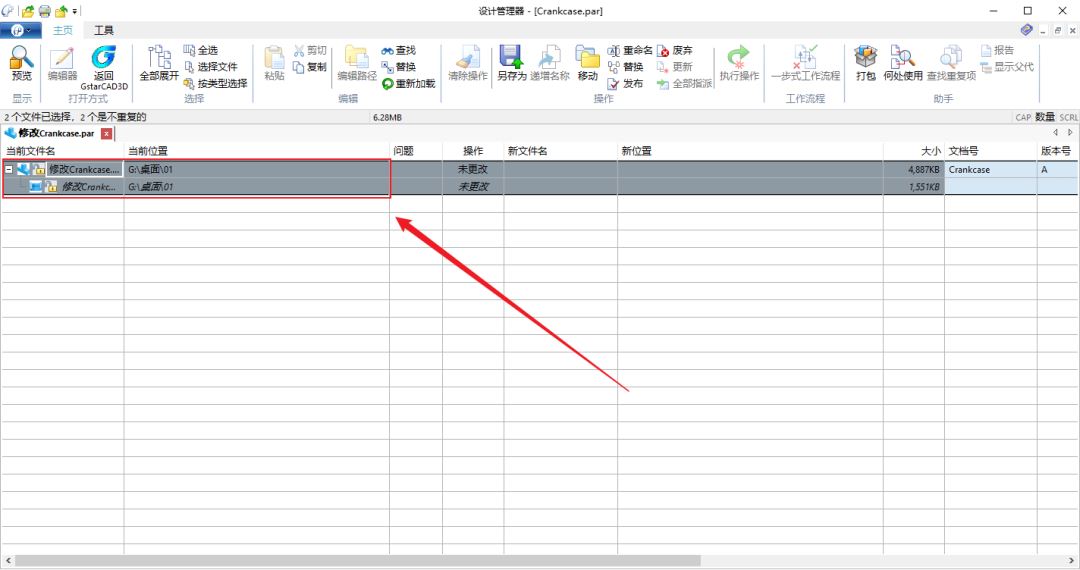Close the 修改Crankcase.par document tab
The width and height of the screenshot is (1080, 570).
pyautogui.click(x=106, y=133)
